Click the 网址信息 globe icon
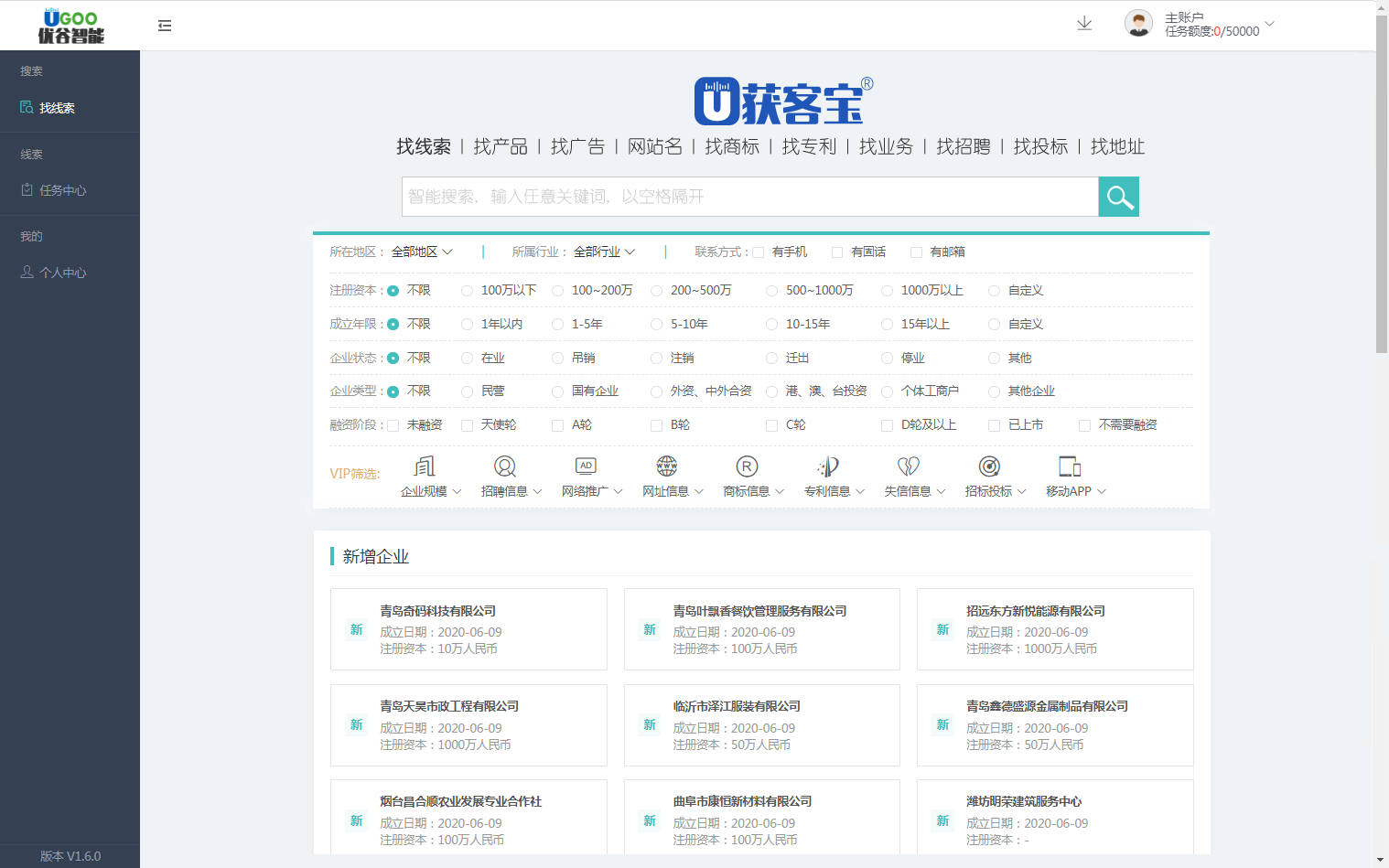 pyautogui.click(x=667, y=466)
